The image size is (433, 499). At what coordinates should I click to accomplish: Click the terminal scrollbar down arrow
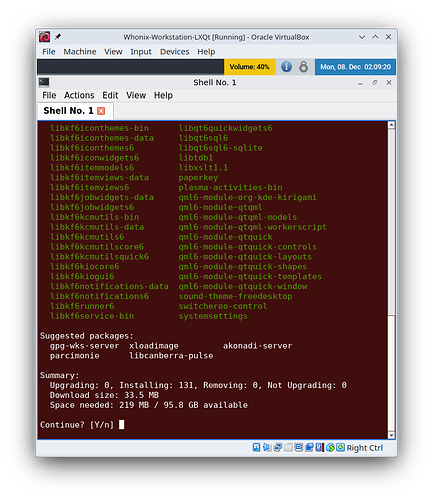(x=391, y=435)
